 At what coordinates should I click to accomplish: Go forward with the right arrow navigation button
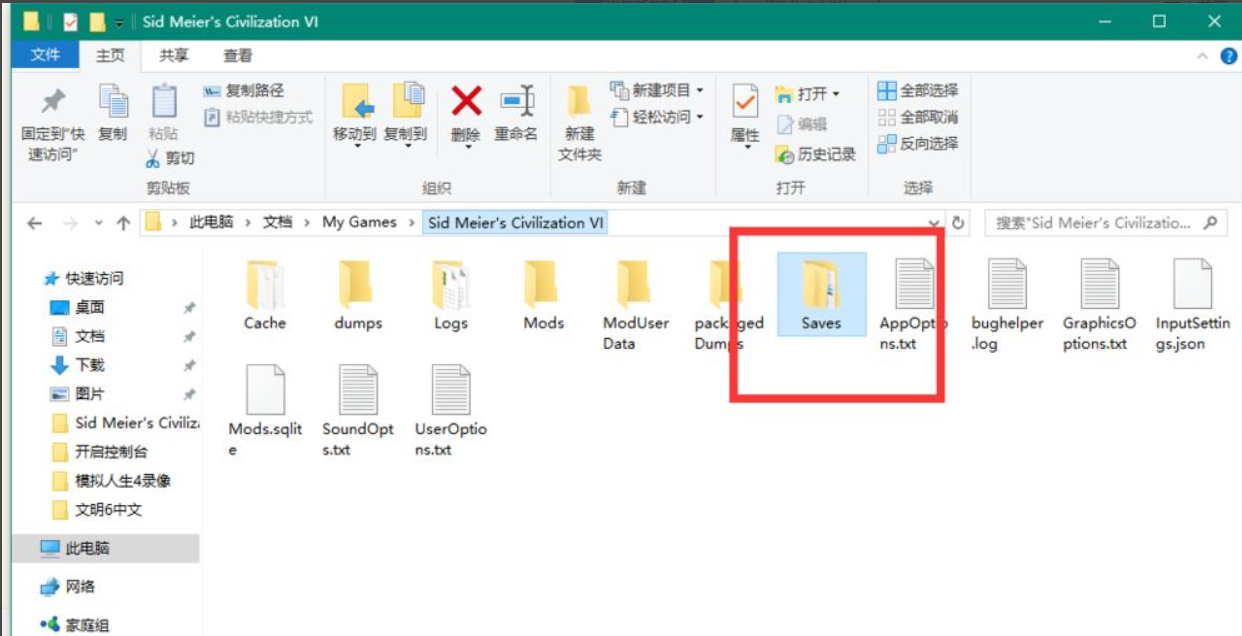(x=71, y=223)
